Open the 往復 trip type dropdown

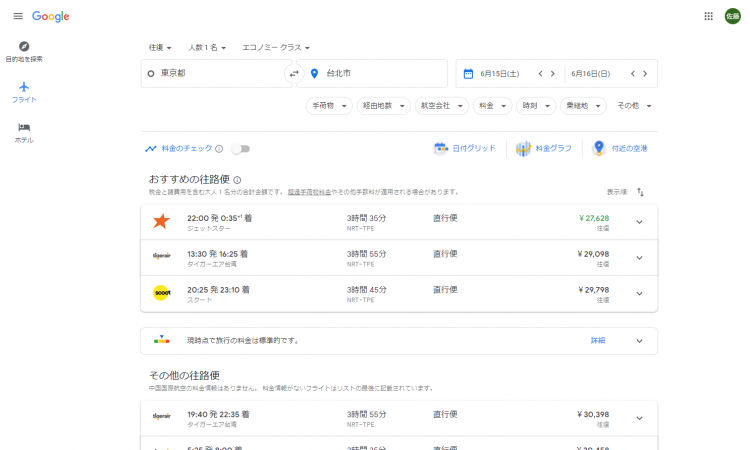click(160, 47)
